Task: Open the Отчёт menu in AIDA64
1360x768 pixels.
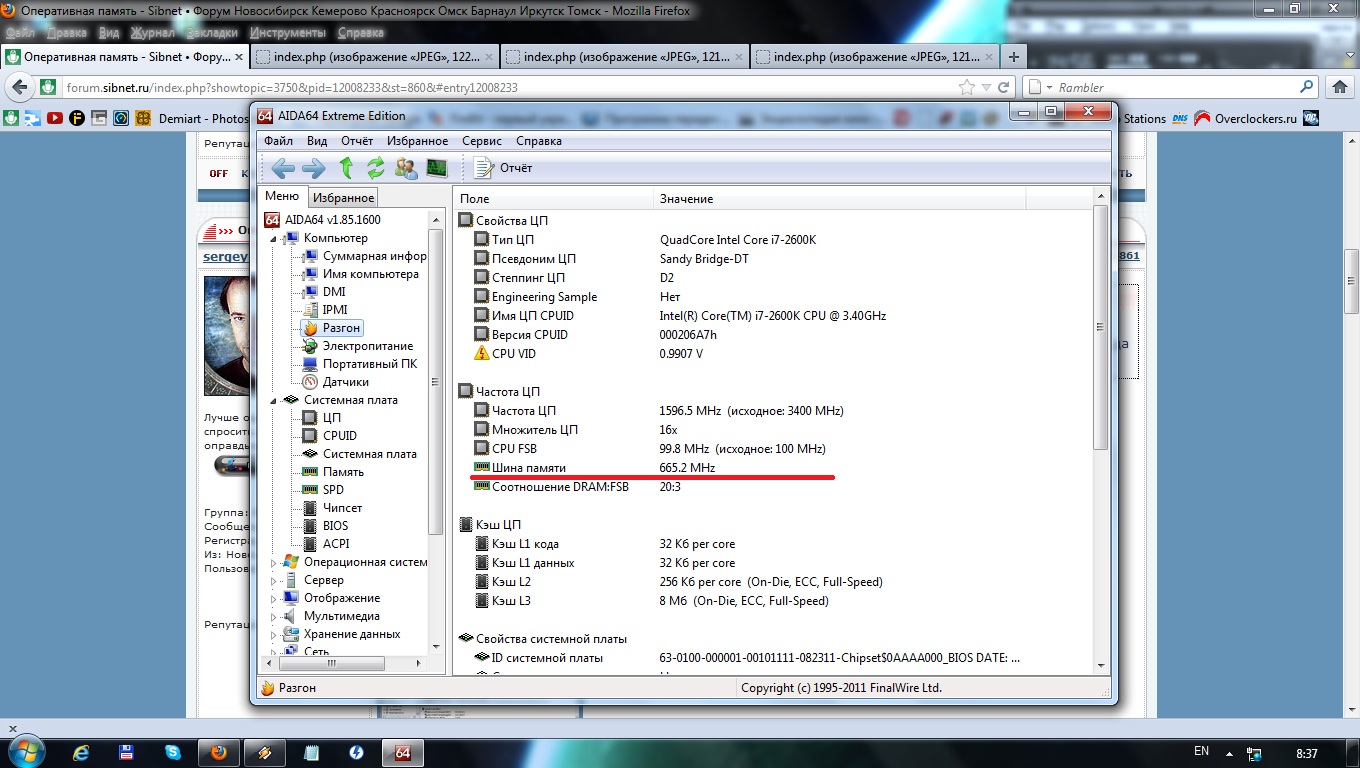Action: coord(357,141)
